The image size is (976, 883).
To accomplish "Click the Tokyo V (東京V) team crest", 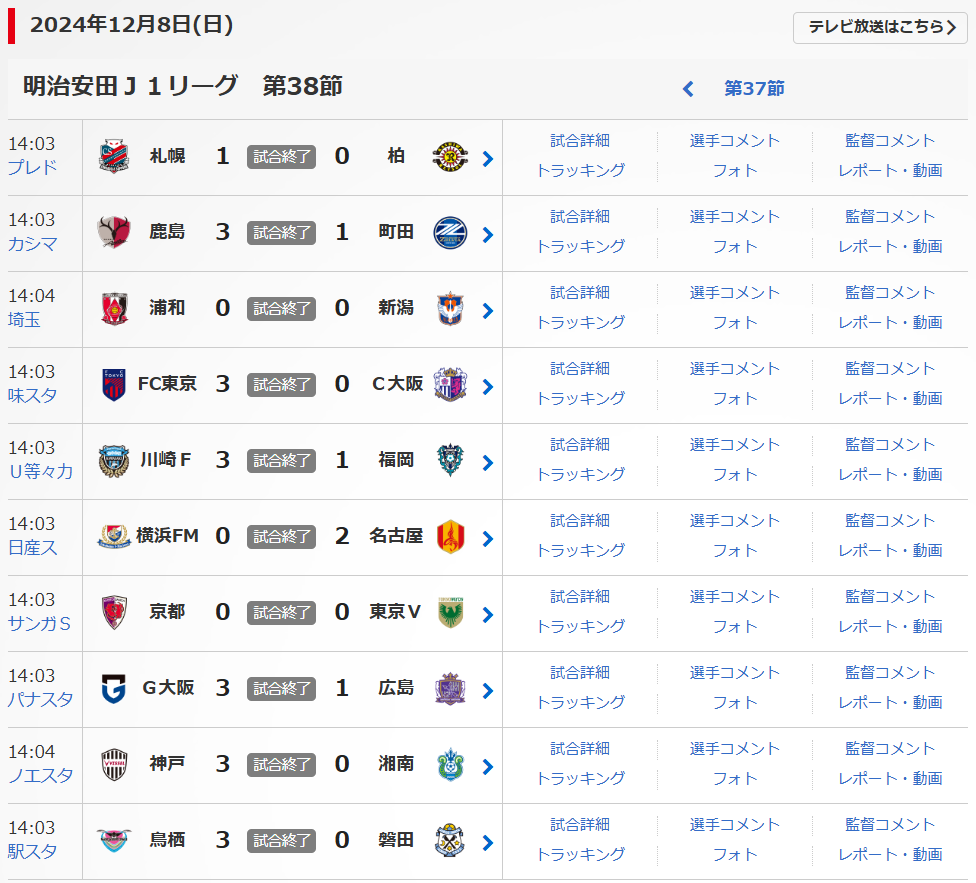I will click(x=450, y=613).
